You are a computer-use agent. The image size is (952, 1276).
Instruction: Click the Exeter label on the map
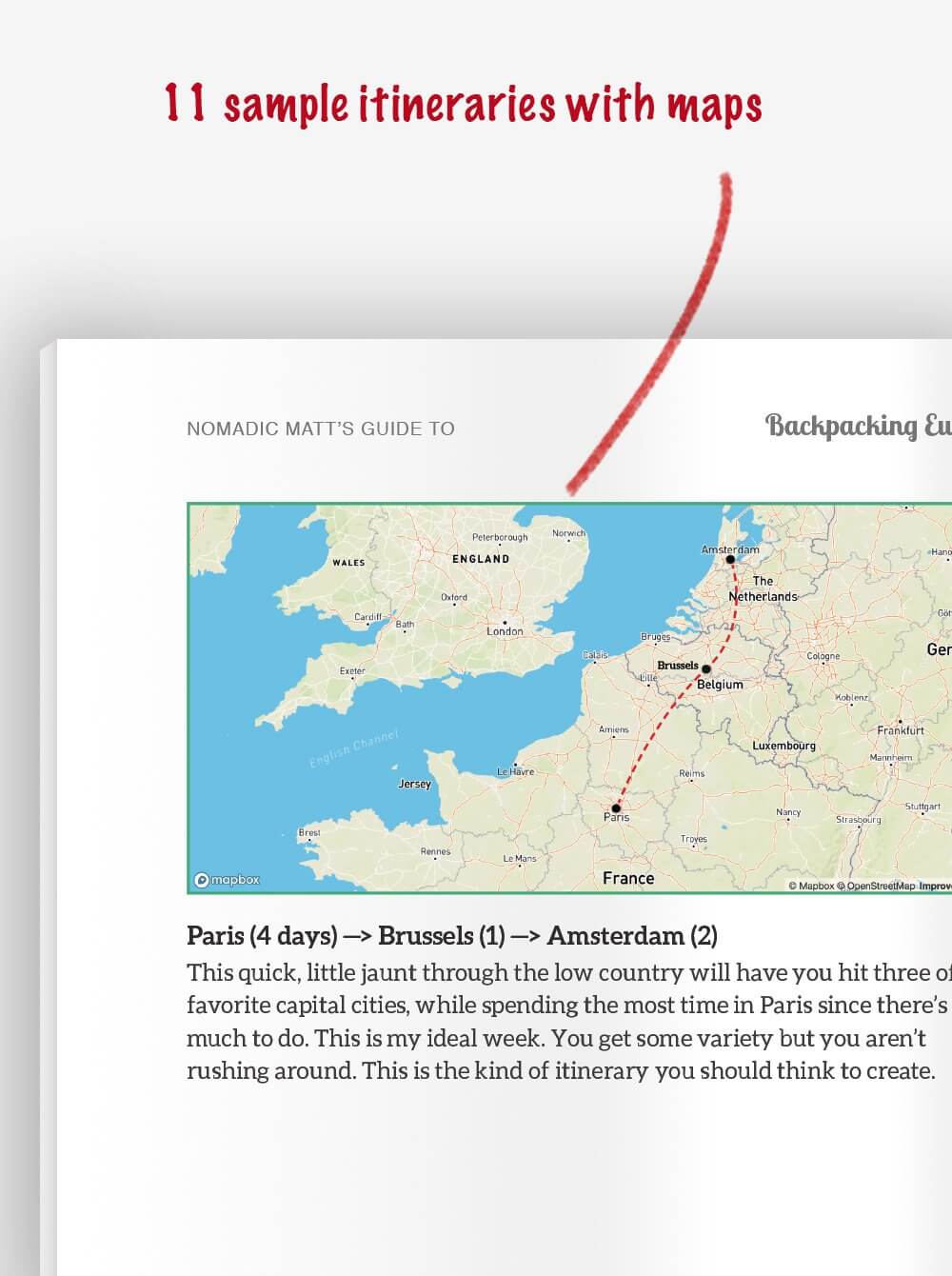point(352,670)
